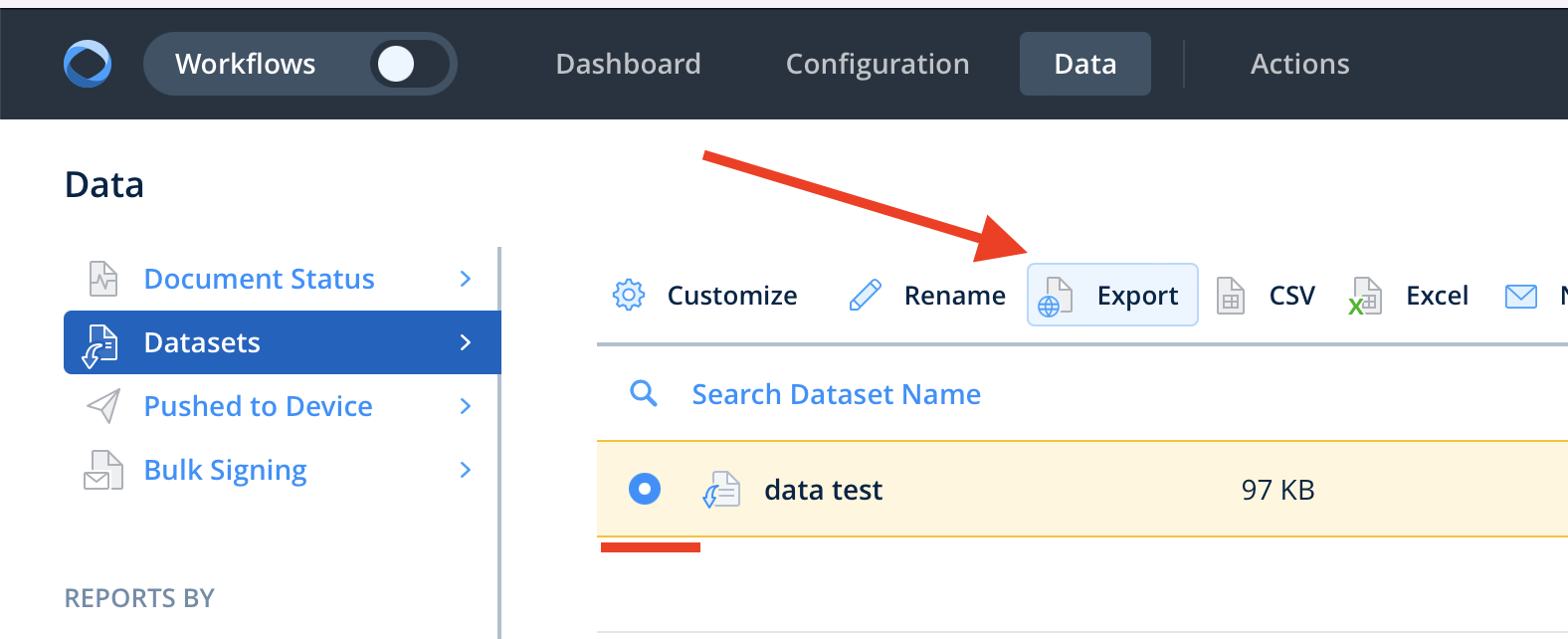Click the Customize gear icon
The width and height of the screenshot is (1568, 639).
click(629, 296)
